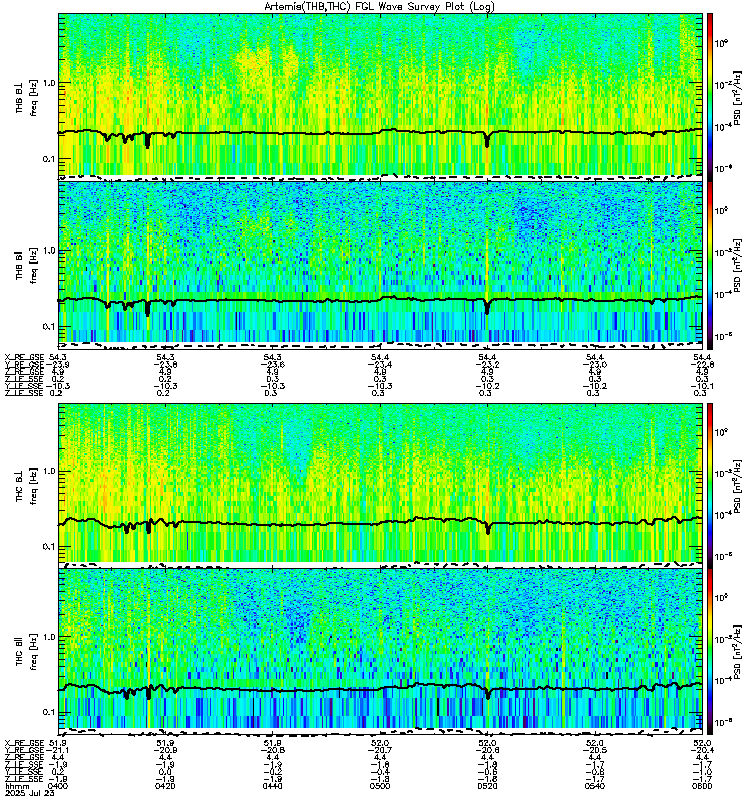This screenshot has height=800, width=750.
Task: Click the 'THB B∥' y-axis label
Action: coord(19,265)
